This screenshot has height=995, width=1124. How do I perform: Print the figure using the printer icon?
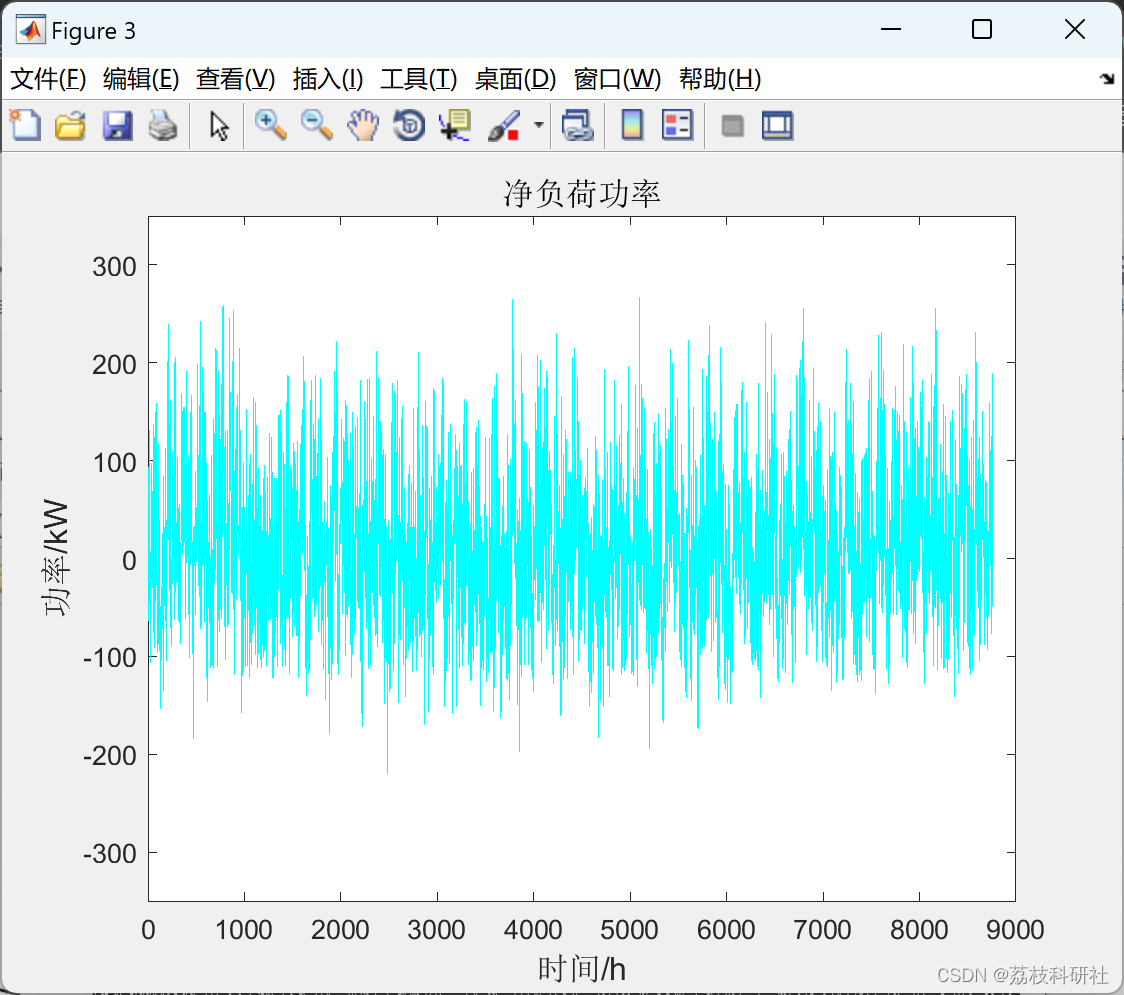[163, 125]
